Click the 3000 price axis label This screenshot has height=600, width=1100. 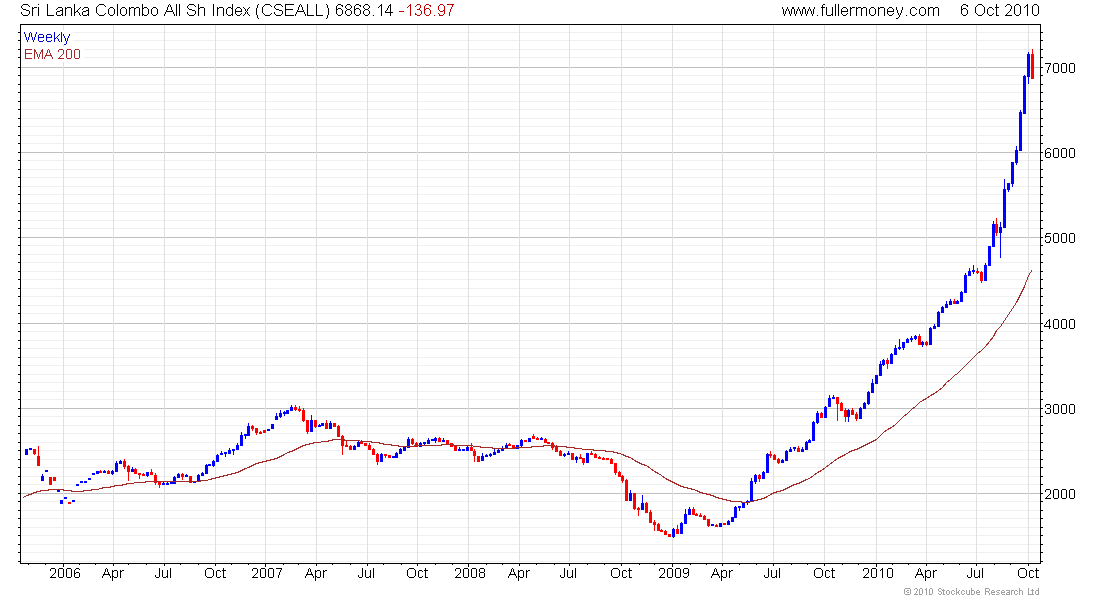1059,408
